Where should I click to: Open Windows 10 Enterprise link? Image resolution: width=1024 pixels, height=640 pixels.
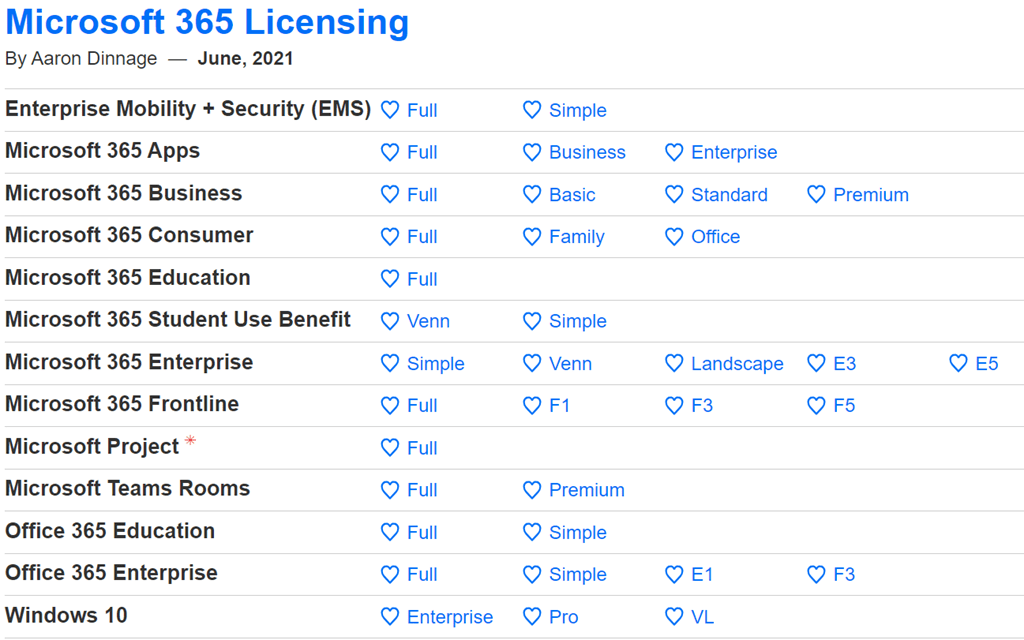450,617
